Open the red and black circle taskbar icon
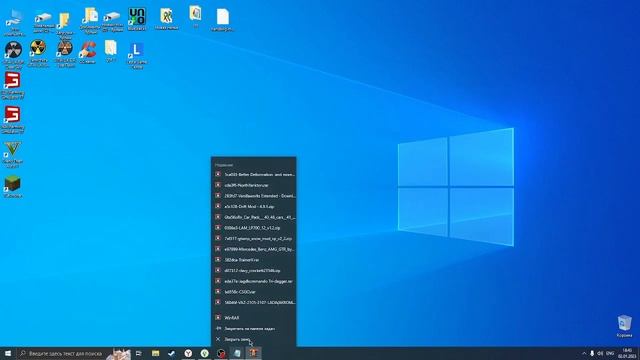 click(221, 353)
